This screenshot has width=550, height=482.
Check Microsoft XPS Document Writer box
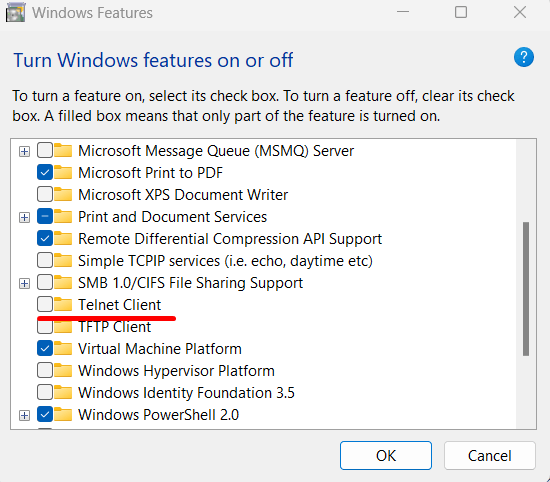(x=45, y=194)
